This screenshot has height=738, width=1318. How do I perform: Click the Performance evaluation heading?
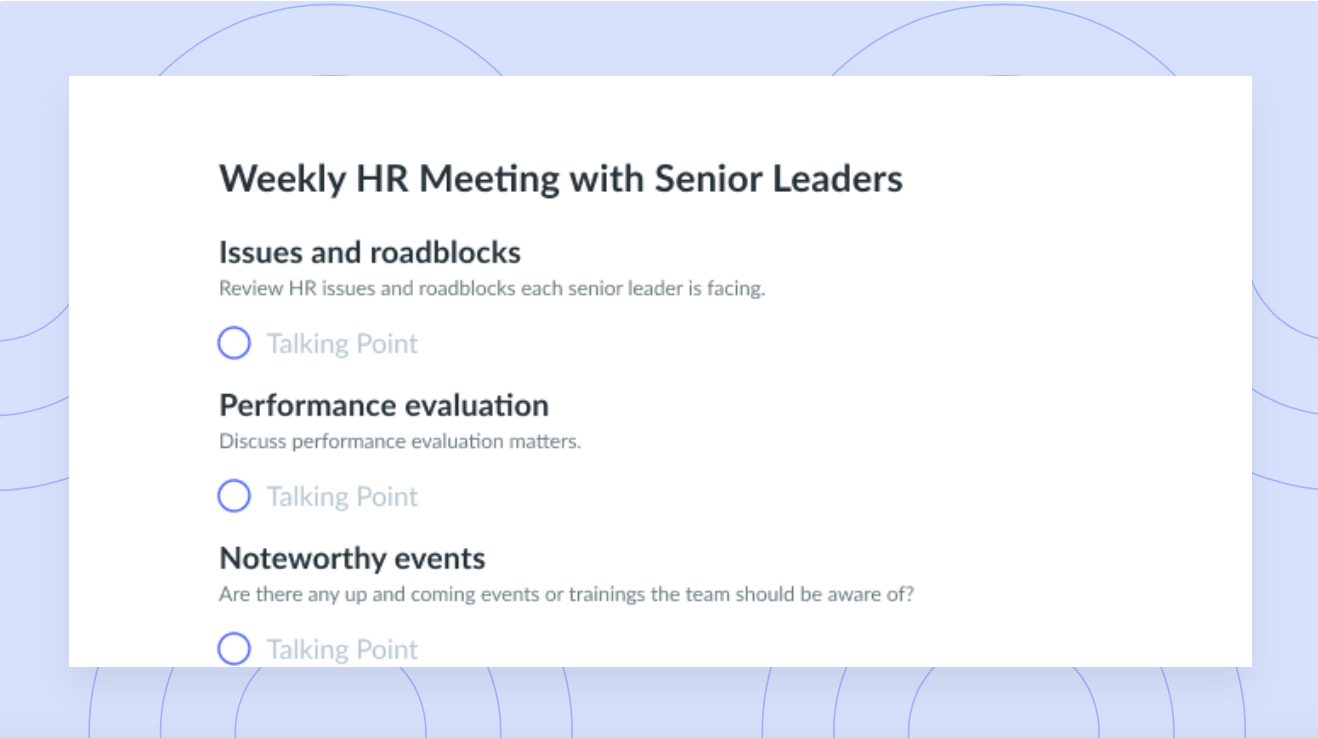click(384, 405)
